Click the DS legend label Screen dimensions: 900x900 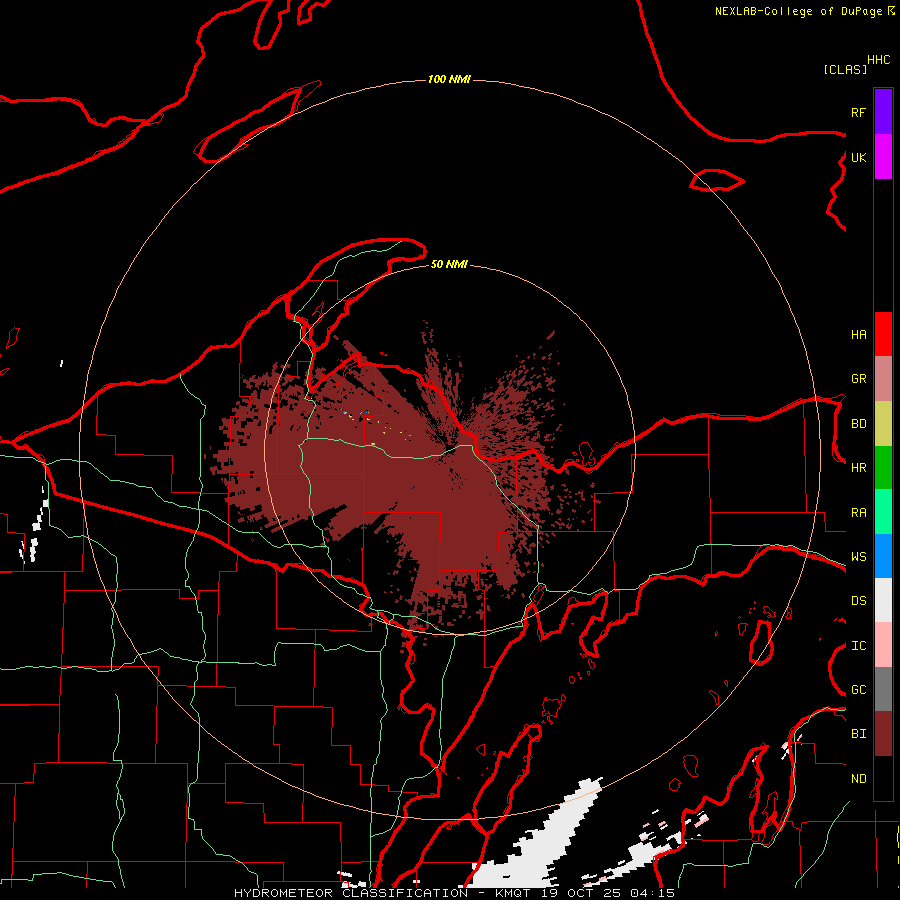[858, 601]
